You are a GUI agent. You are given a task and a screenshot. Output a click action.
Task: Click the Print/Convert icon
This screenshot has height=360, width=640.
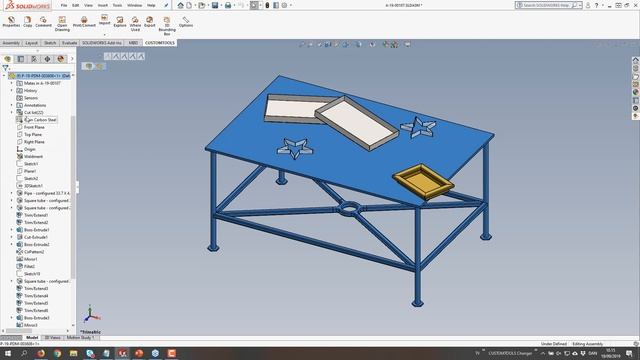[x=84, y=19]
